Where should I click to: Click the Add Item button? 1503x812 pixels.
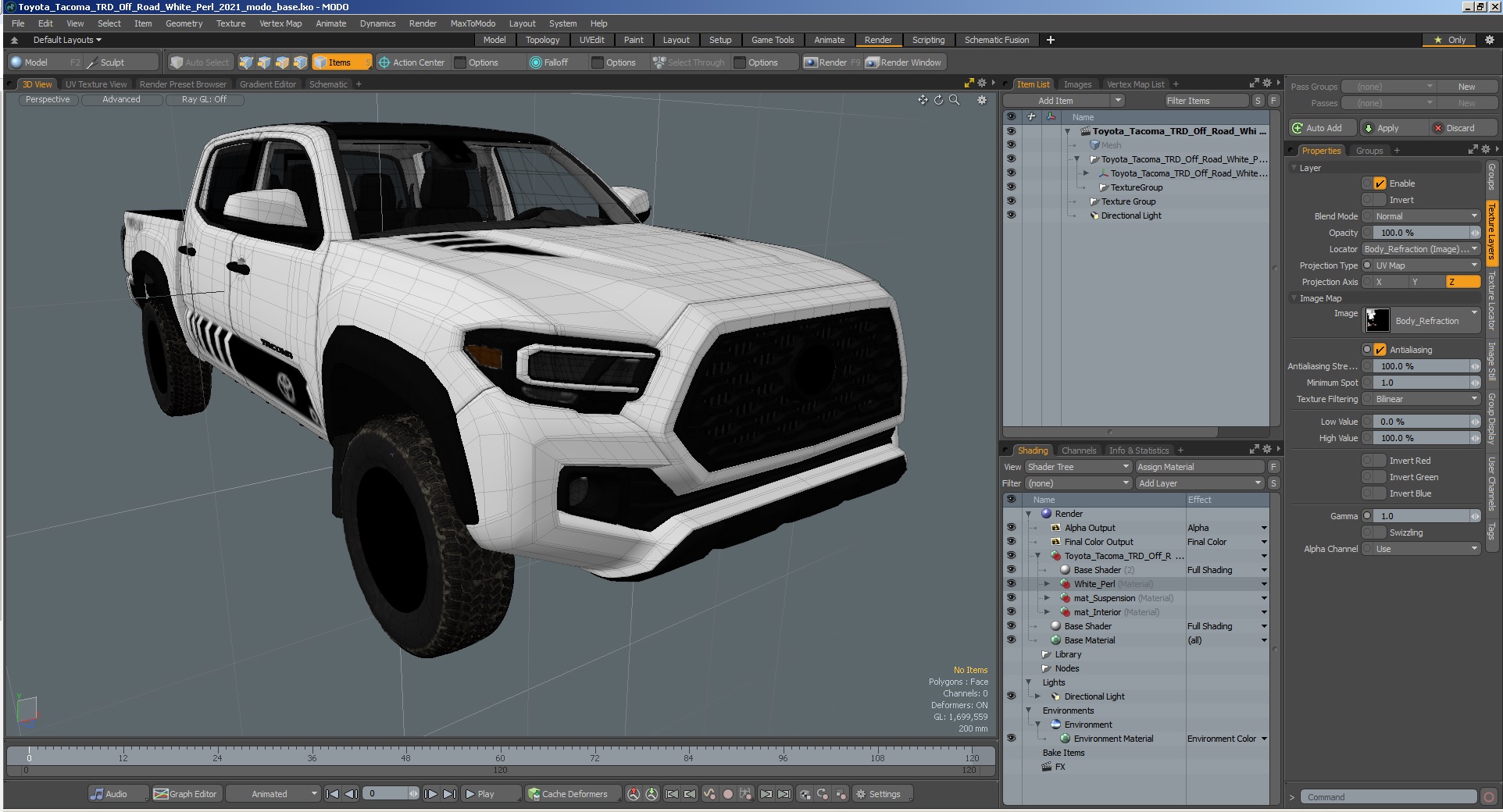click(x=1055, y=101)
